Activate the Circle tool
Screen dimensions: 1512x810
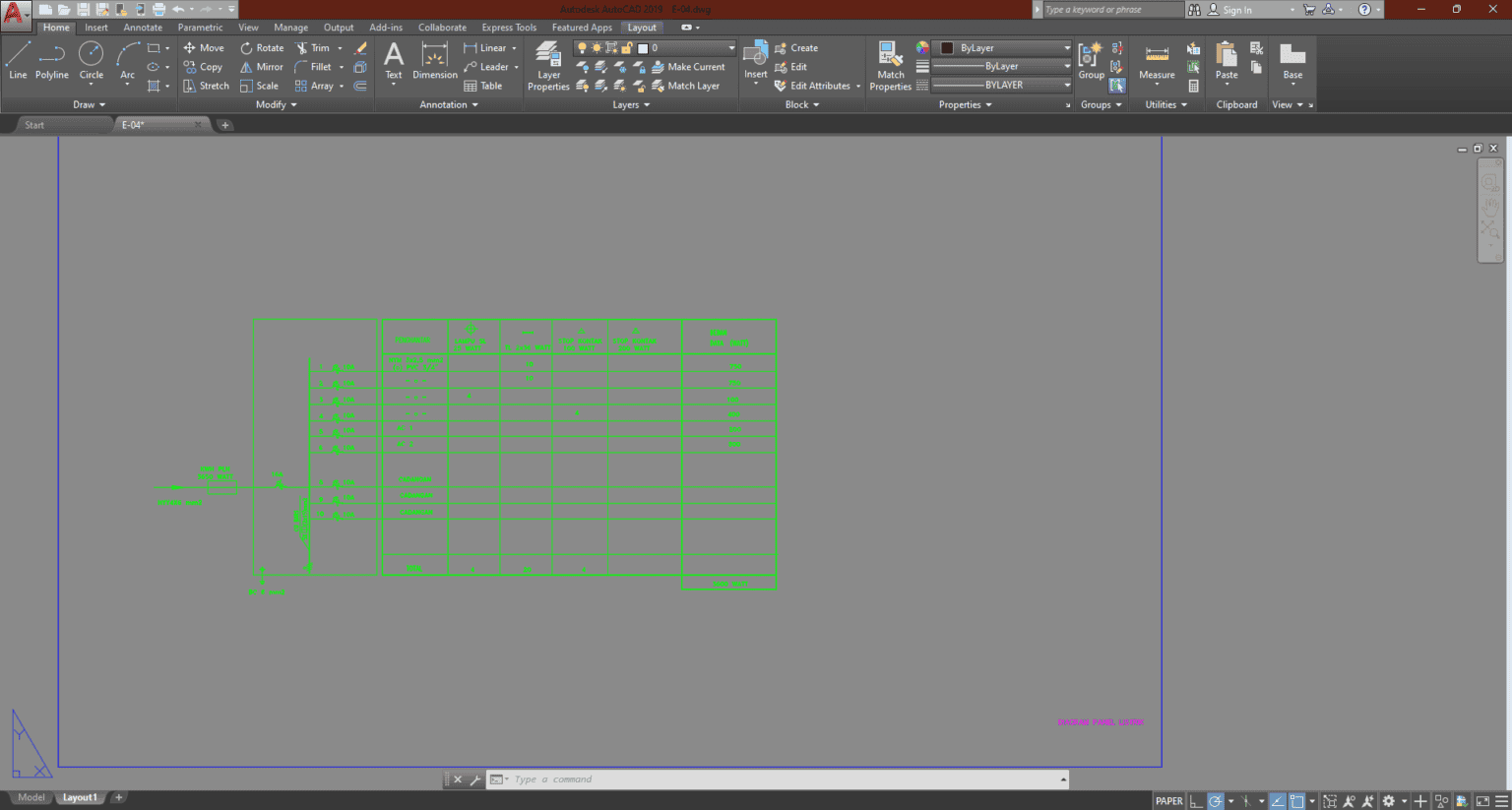coord(91,61)
